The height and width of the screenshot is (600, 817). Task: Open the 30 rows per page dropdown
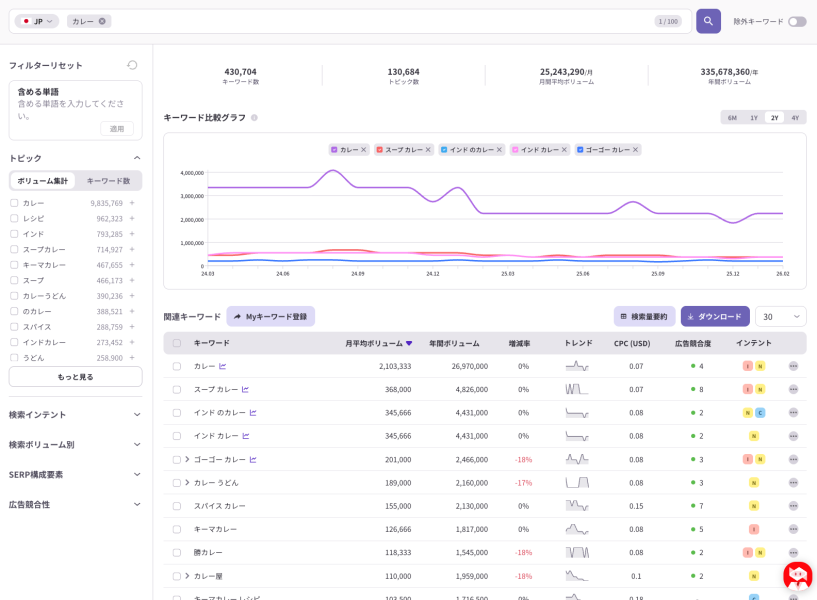[780, 316]
